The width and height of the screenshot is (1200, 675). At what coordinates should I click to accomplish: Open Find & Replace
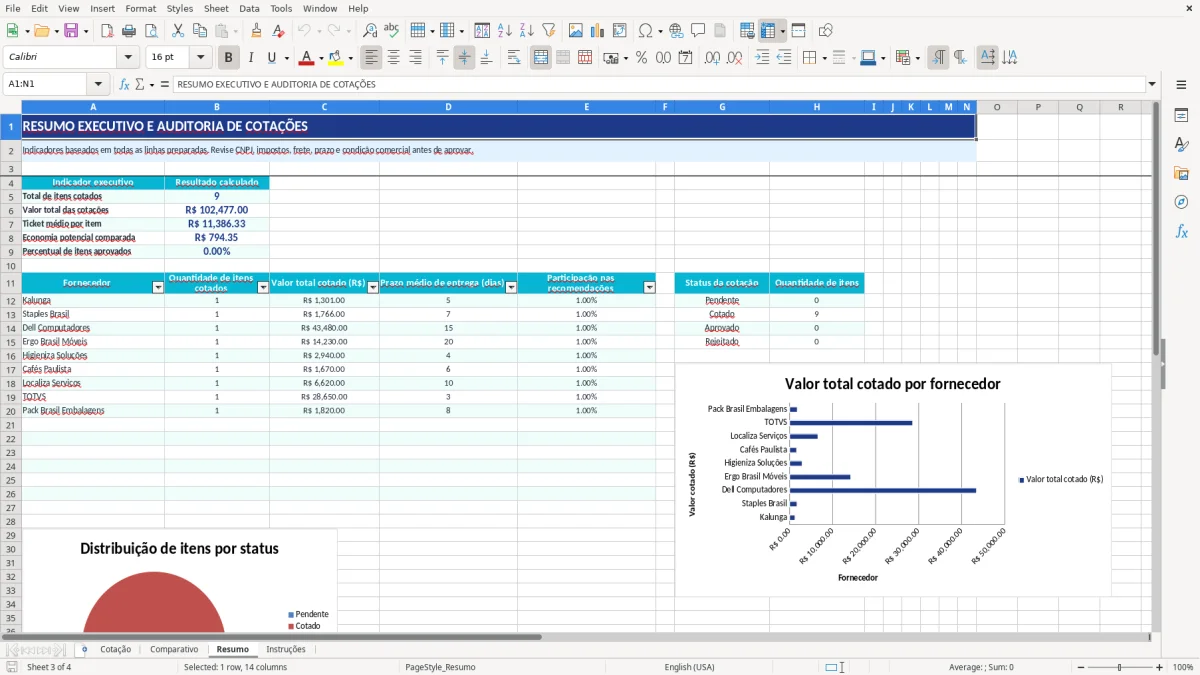(x=370, y=31)
